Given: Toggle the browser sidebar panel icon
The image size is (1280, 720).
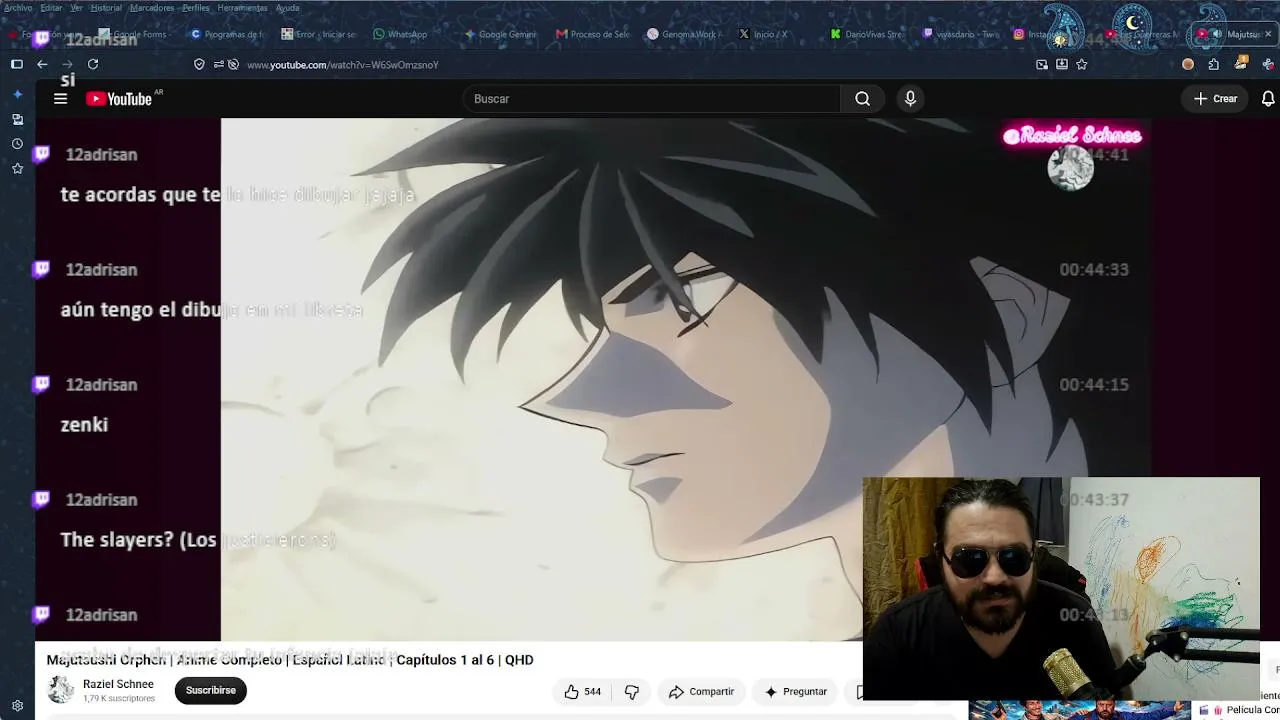Looking at the screenshot, I should click(16, 64).
